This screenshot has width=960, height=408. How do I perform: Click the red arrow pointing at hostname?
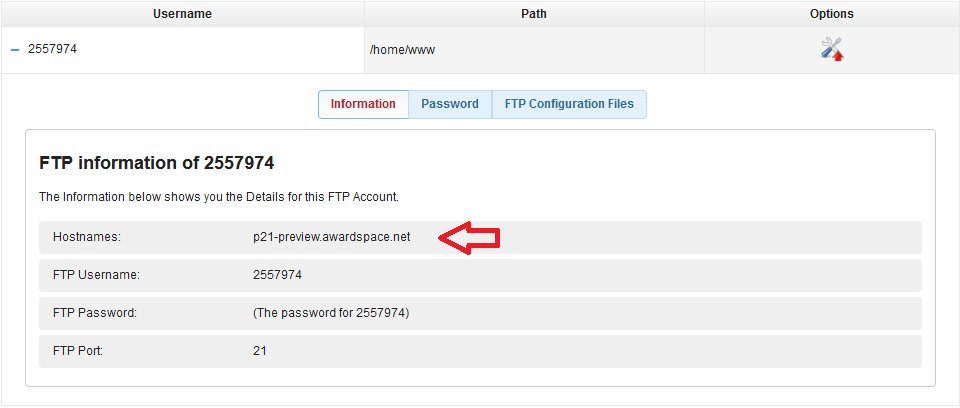click(470, 238)
